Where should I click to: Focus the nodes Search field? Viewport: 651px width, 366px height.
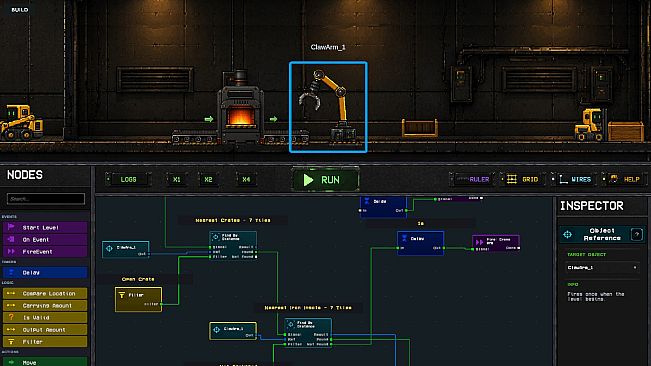(x=46, y=199)
